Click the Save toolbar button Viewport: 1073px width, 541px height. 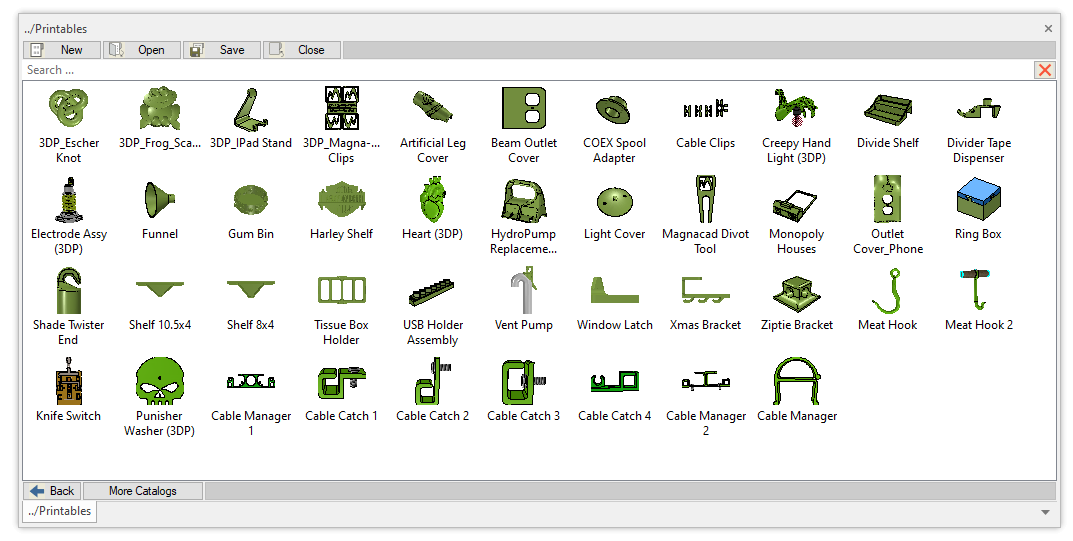click(x=222, y=50)
